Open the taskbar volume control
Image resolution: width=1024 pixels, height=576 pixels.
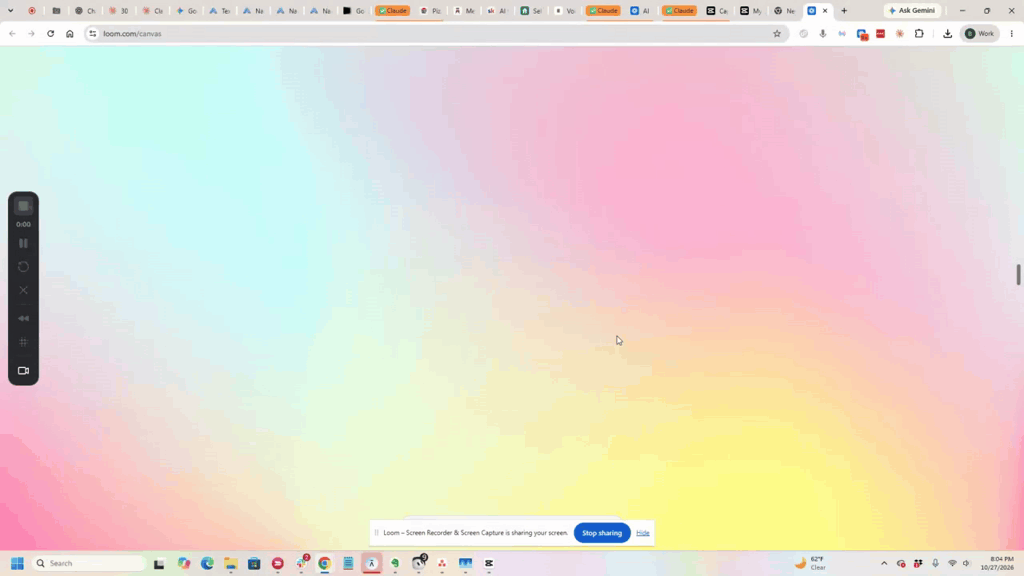(x=967, y=563)
